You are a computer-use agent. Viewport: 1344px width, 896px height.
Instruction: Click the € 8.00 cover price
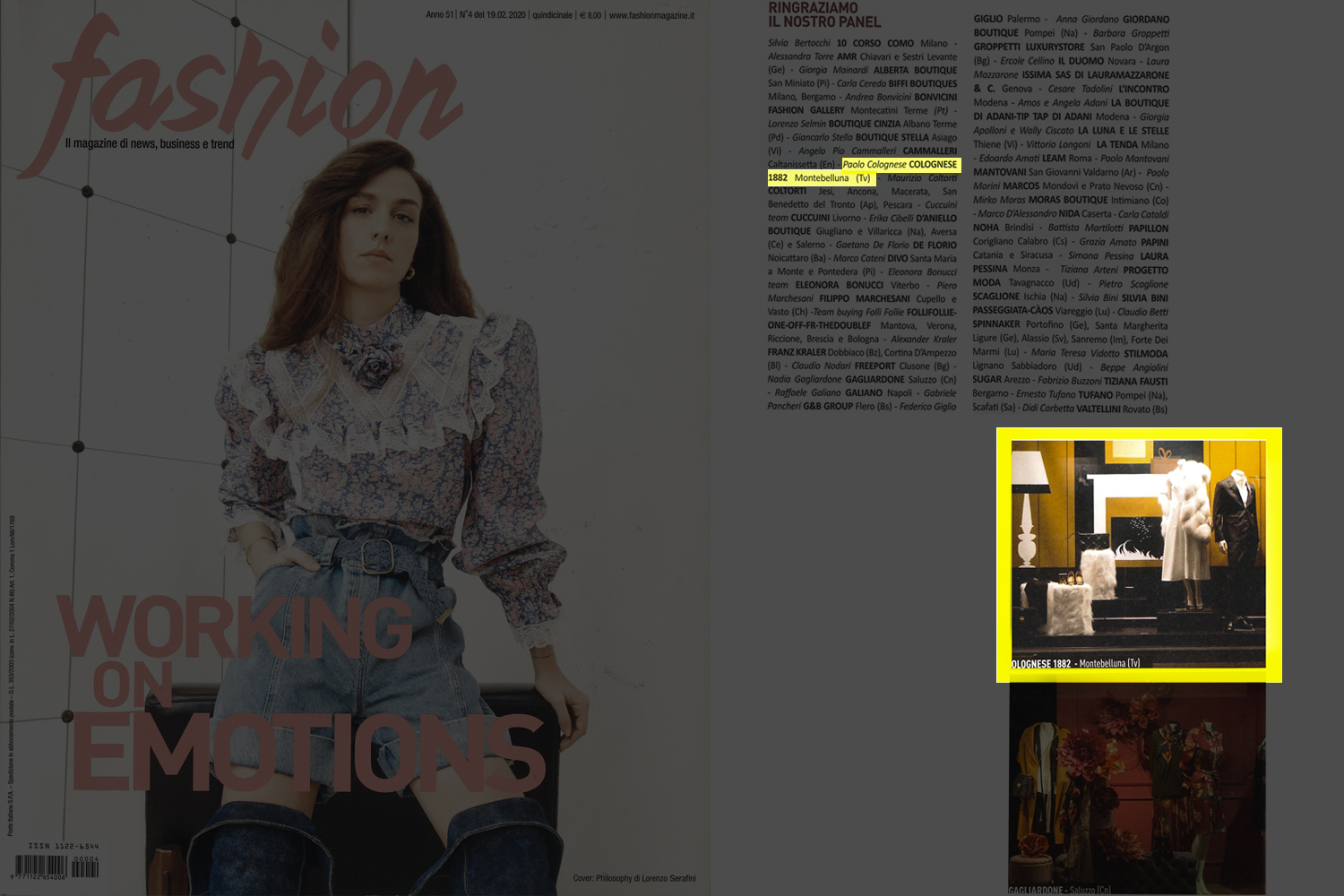(x=590, y=15)
